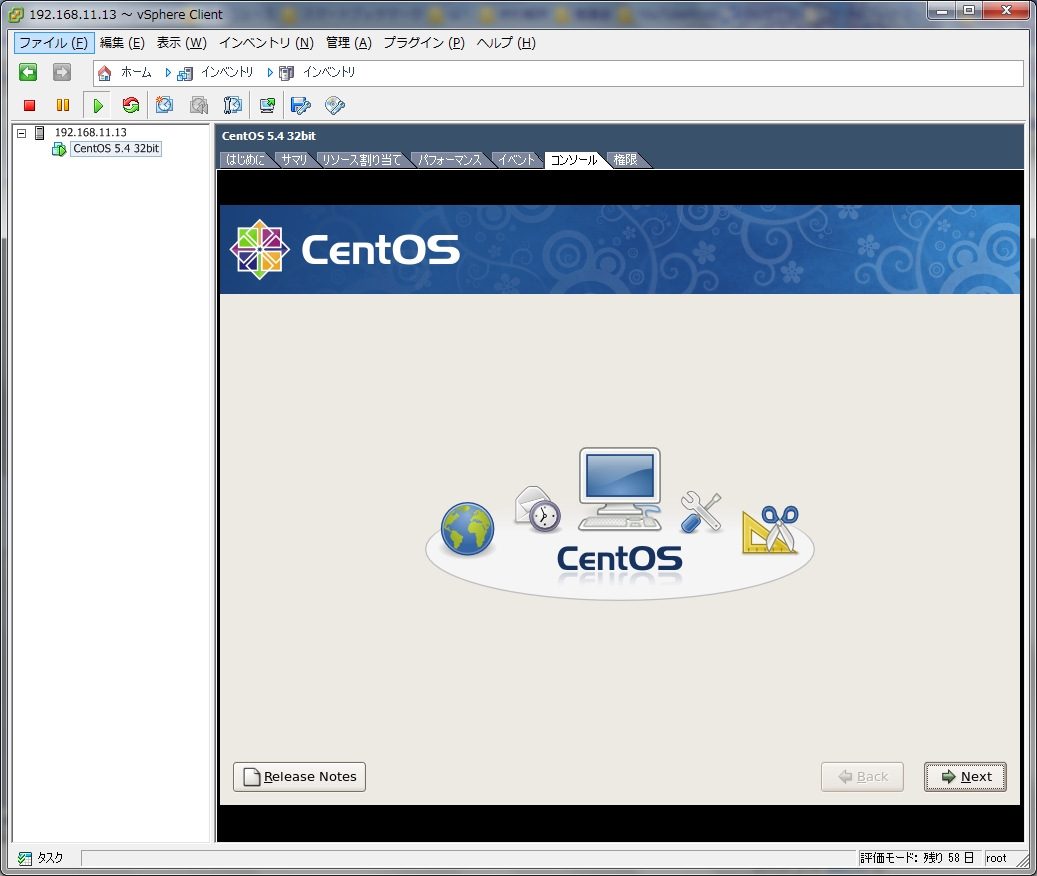
Task: Click the タスク tasks icon in the status bar
Action: point(25,858)
